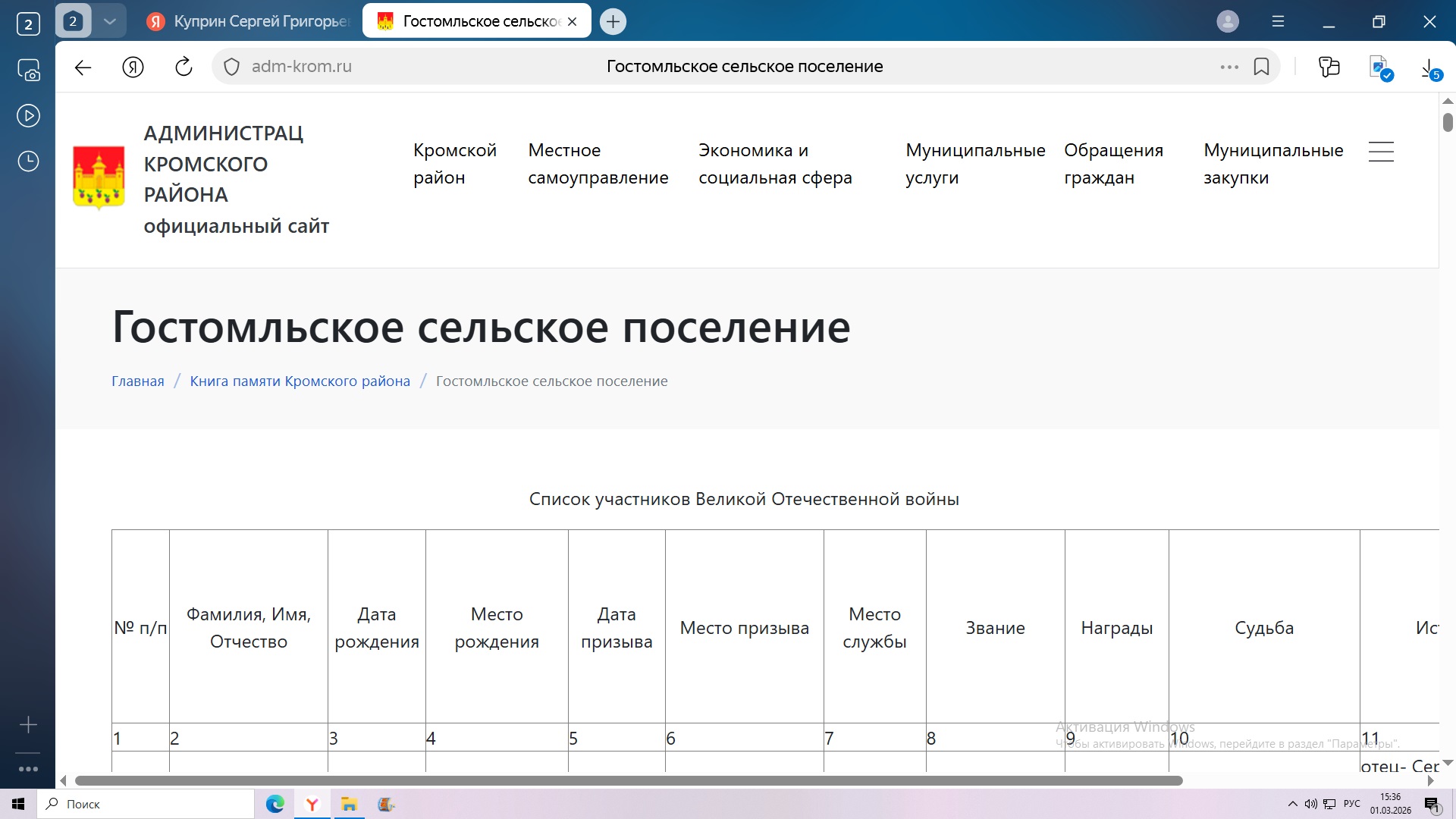Open history clock icon in the sidebar
The height and width of the screenshot is (819, 1456).
pos(28,161)
